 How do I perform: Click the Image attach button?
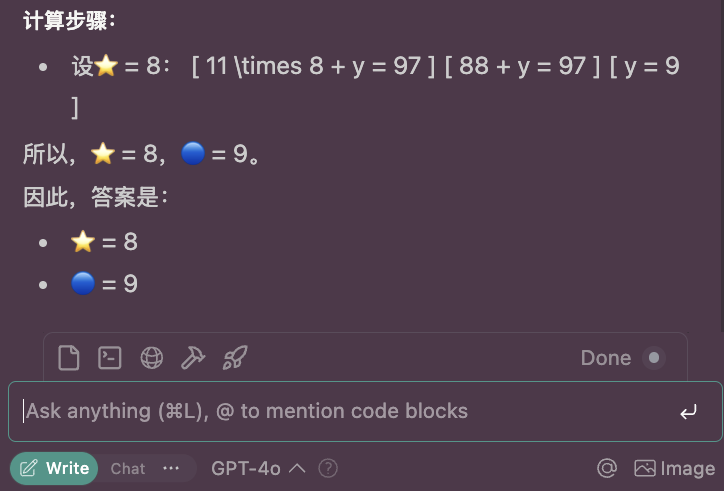675,468
